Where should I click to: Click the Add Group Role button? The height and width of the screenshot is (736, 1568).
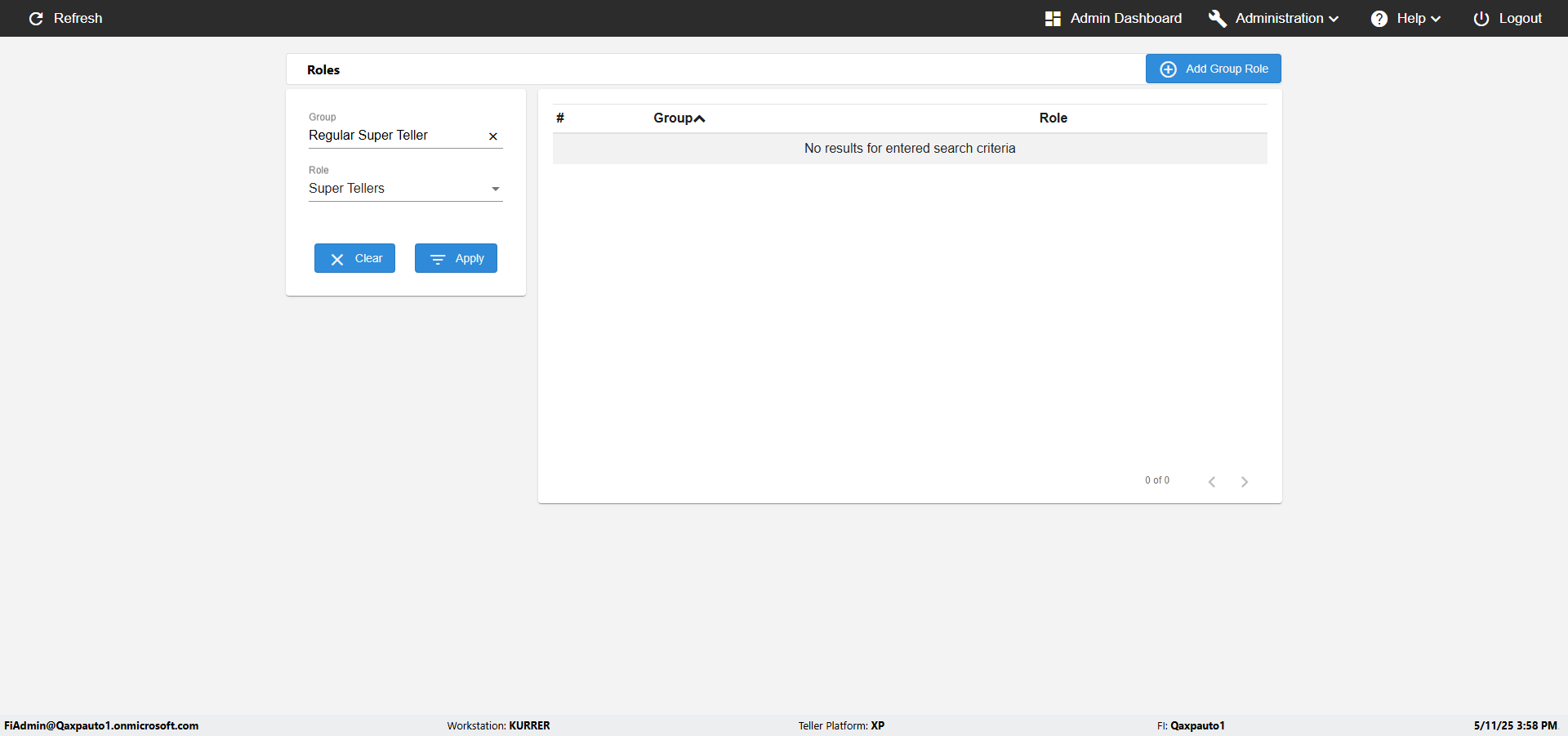coord(1214,69)
